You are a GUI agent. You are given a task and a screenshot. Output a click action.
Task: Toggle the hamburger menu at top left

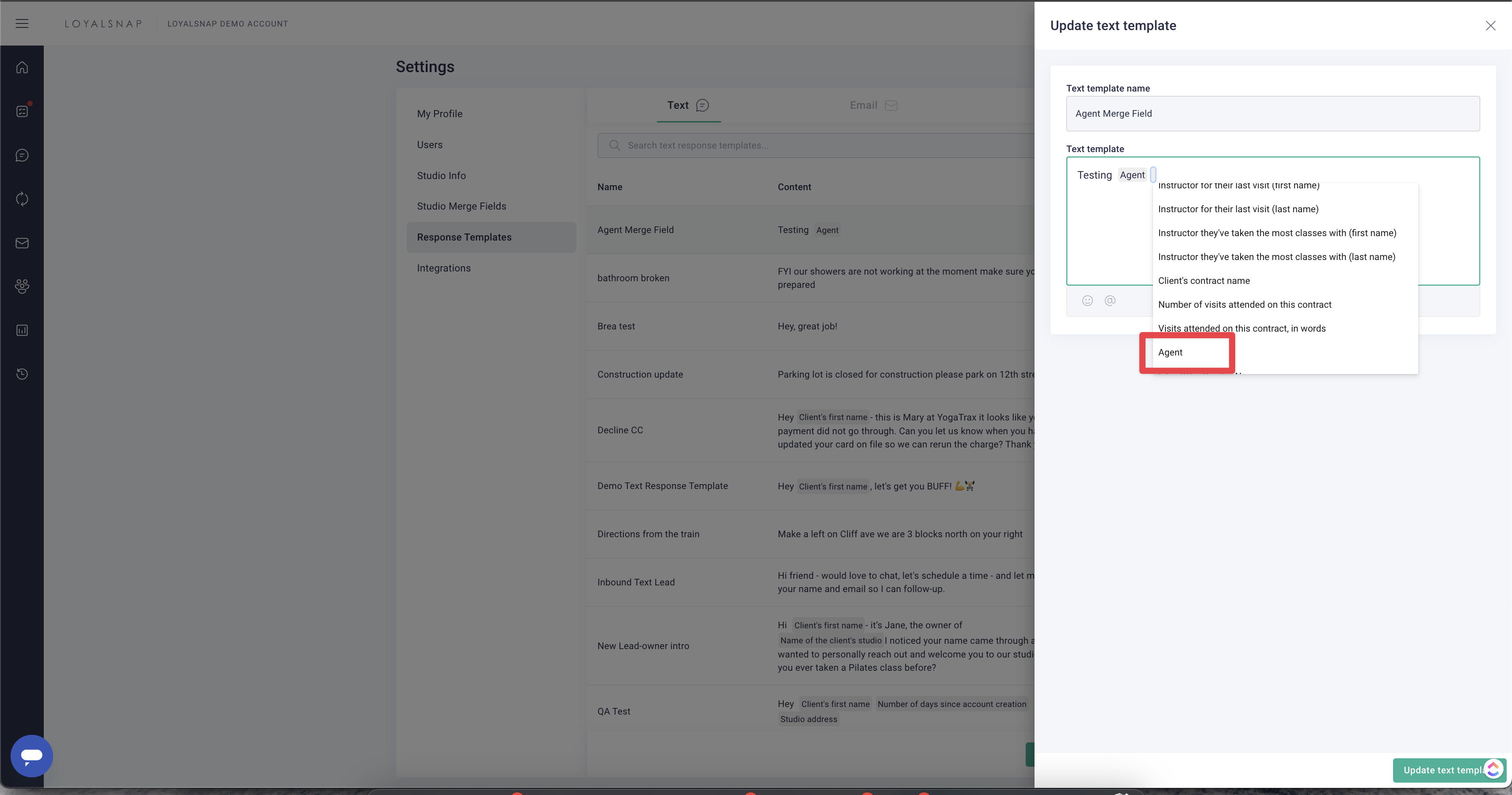pos(22,23)
